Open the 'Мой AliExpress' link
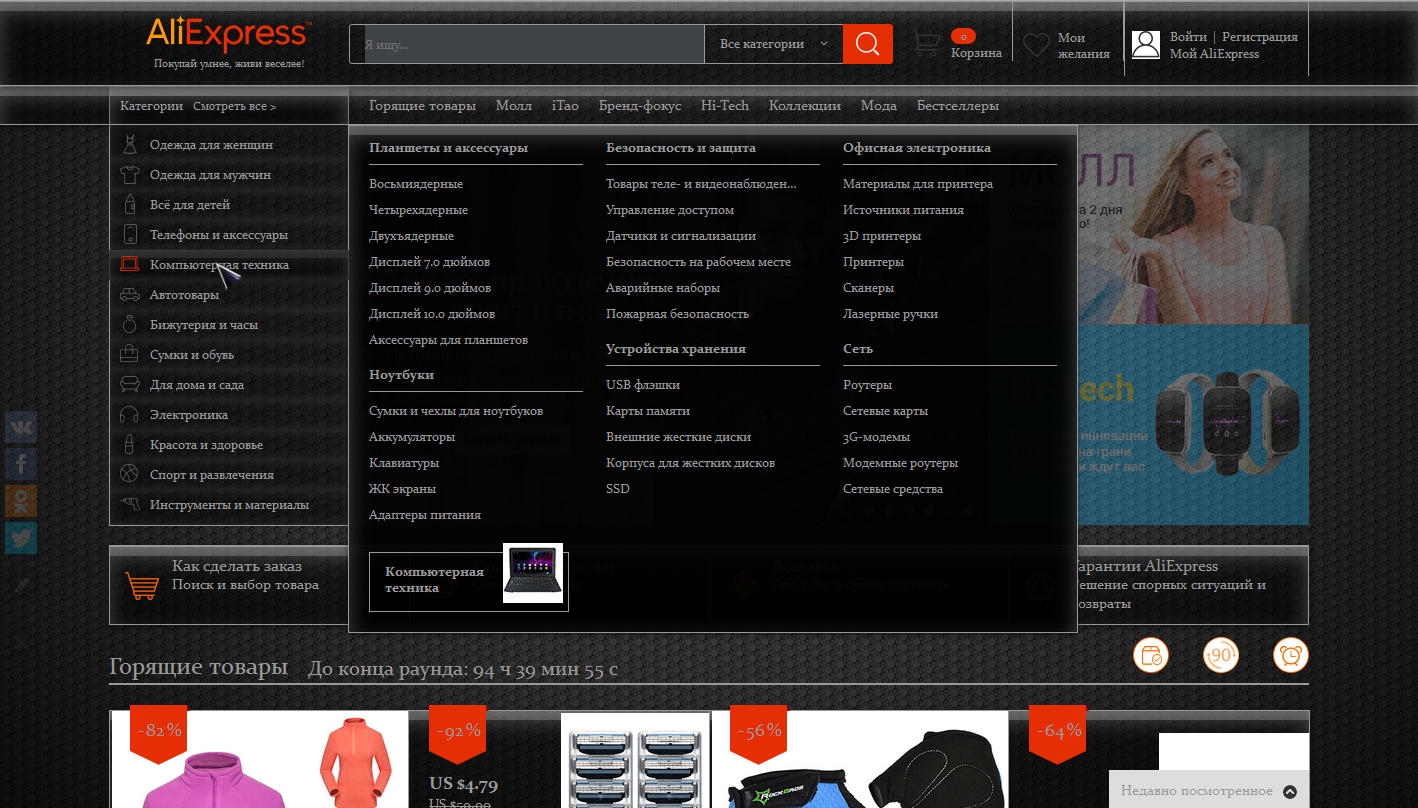The image size is (1418, 808). pyautogui.click(x=1214, y=54)
